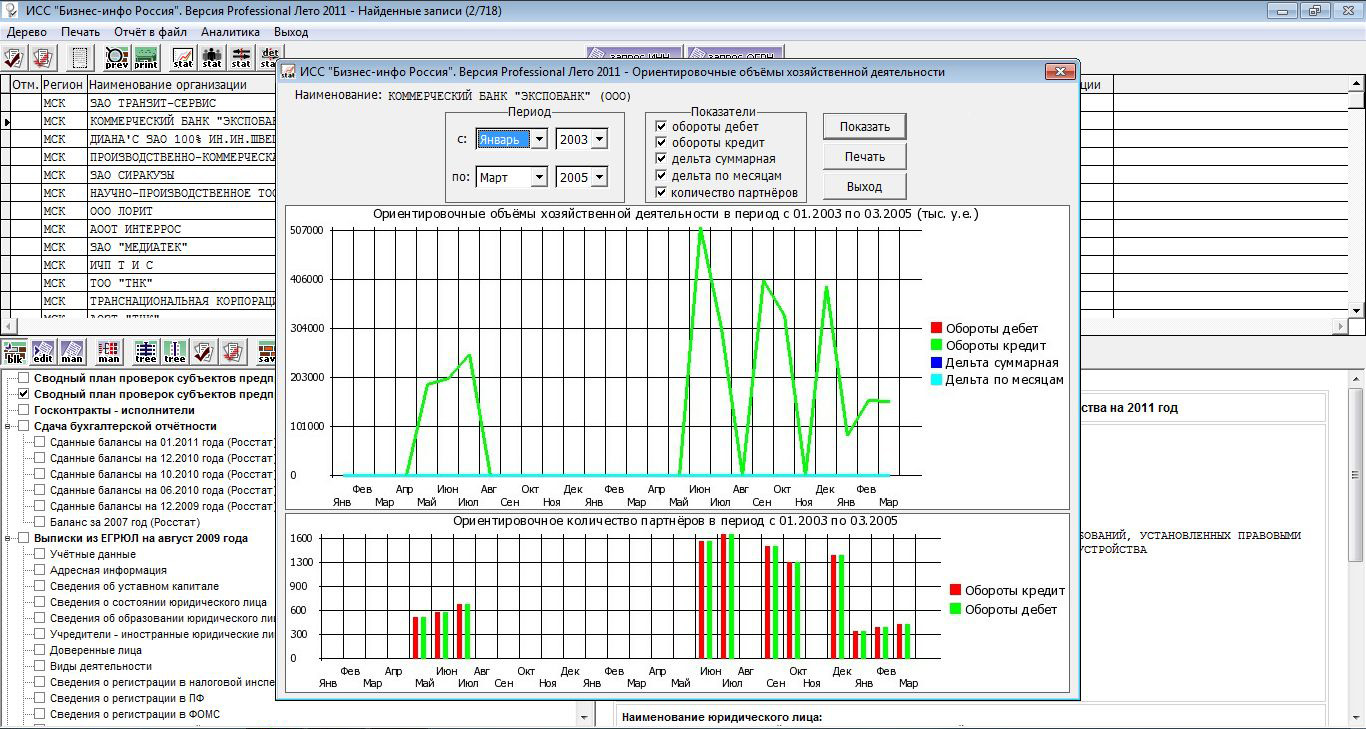The image size is (1366, 729).
Task: Expand the end month dropdown showing 'Март'
Action: (x=538, y=178)
